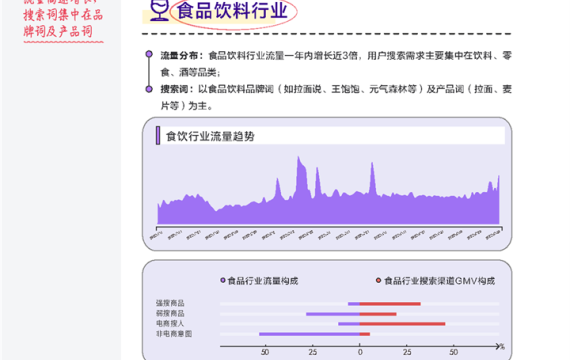Screen dimensions: 570x360
Task: Select the bold label 搜索词：
Action: pyautogui.click(x=177, y=89)
